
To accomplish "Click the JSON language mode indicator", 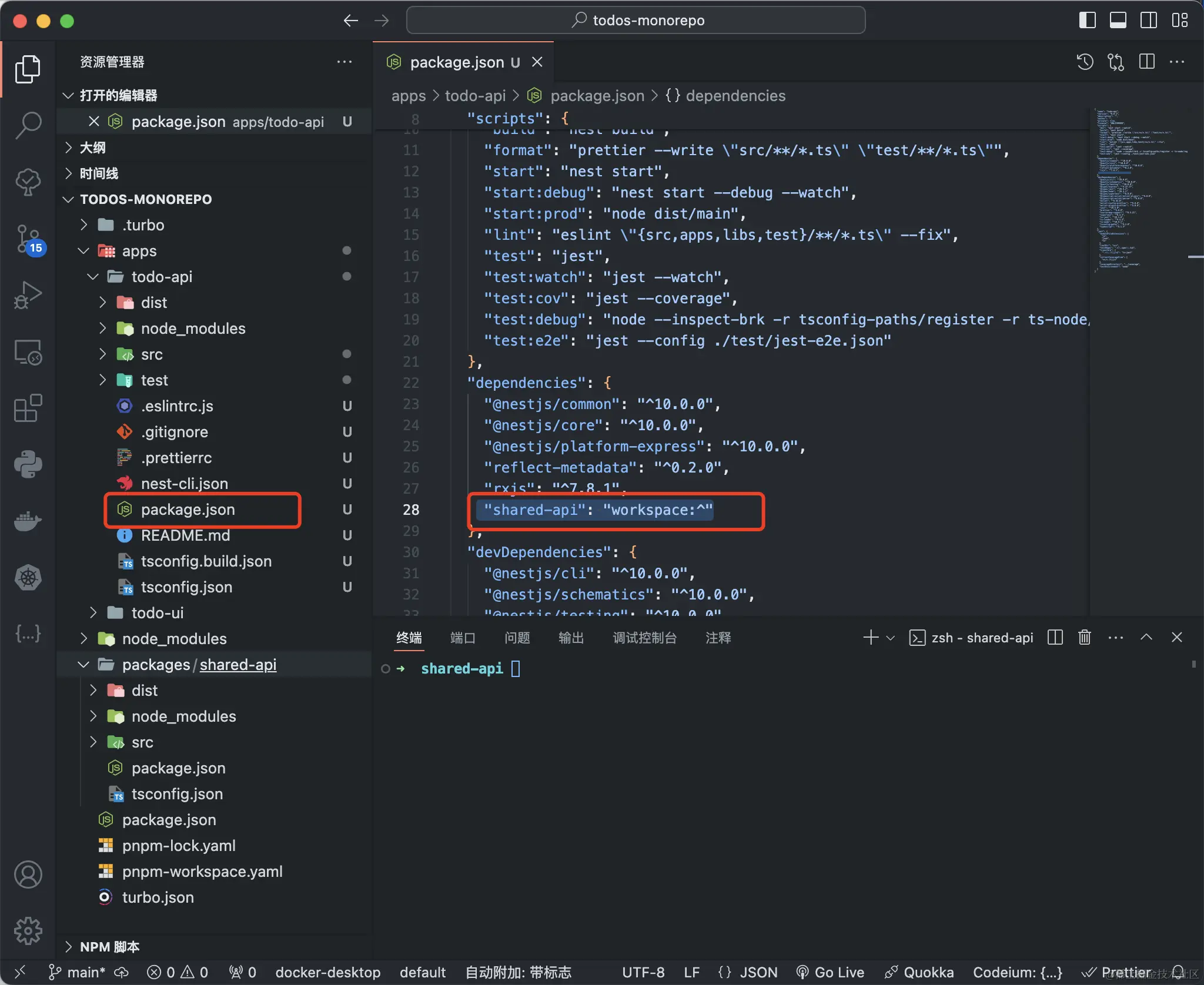I will [758, 973].
